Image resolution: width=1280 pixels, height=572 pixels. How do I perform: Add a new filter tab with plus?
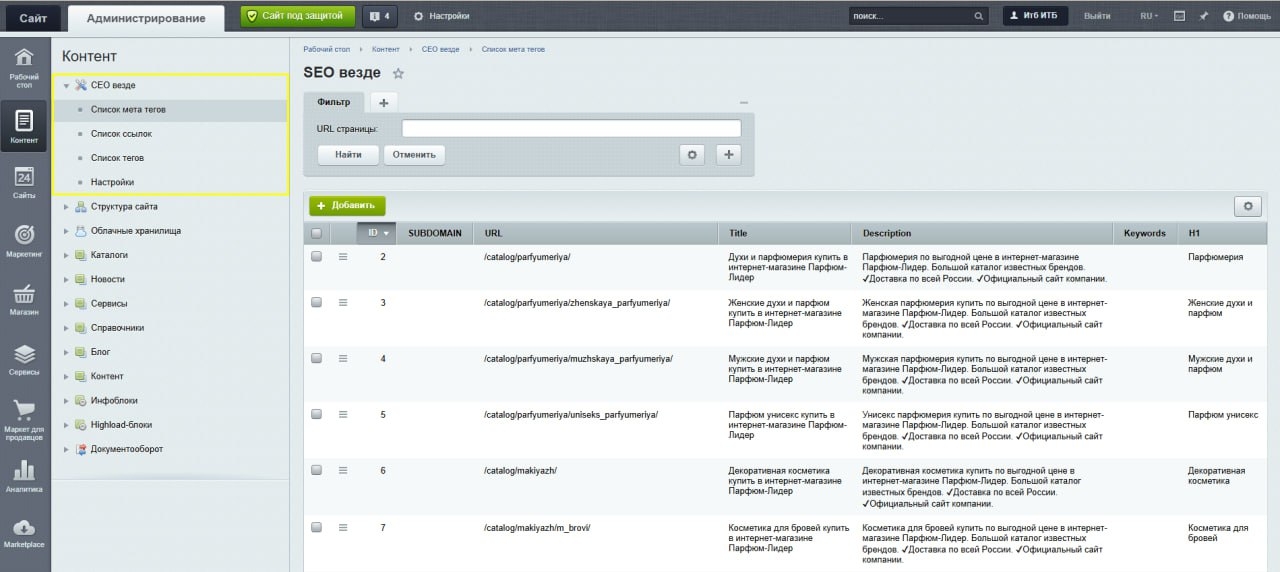[x=383, y=102]
